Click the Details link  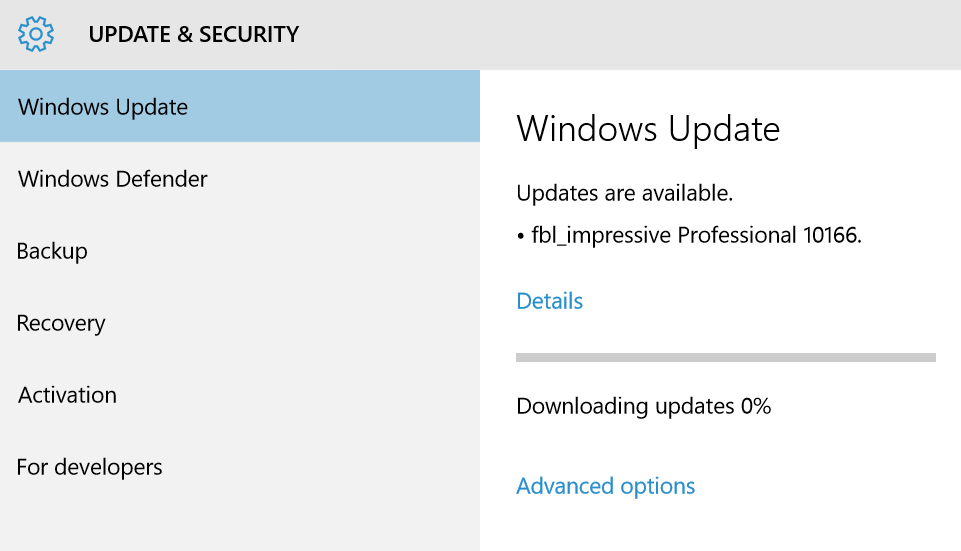coord(549,301)
